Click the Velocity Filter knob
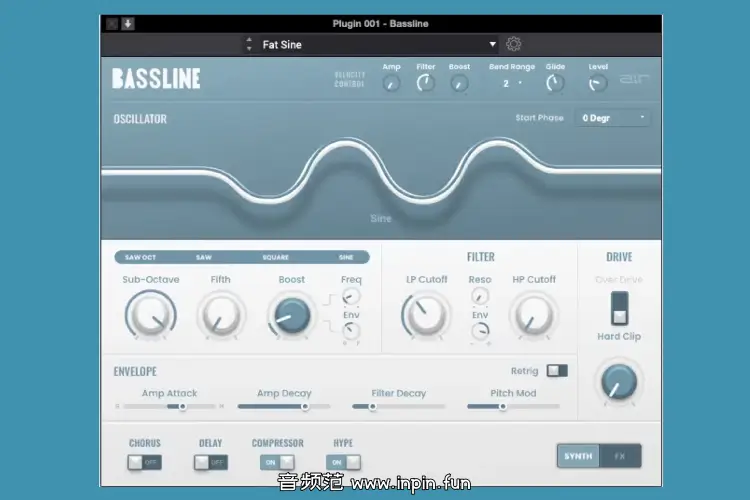 (x=425, y=83)
